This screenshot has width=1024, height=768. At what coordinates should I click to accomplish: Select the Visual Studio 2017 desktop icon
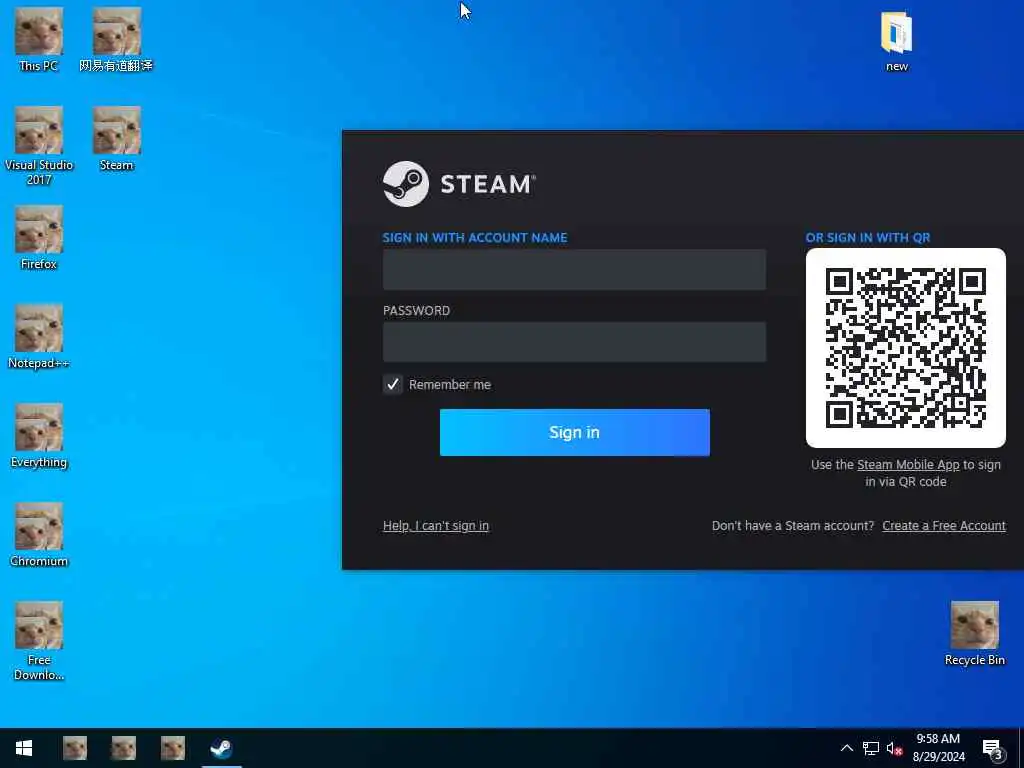(x=39, y=145)
